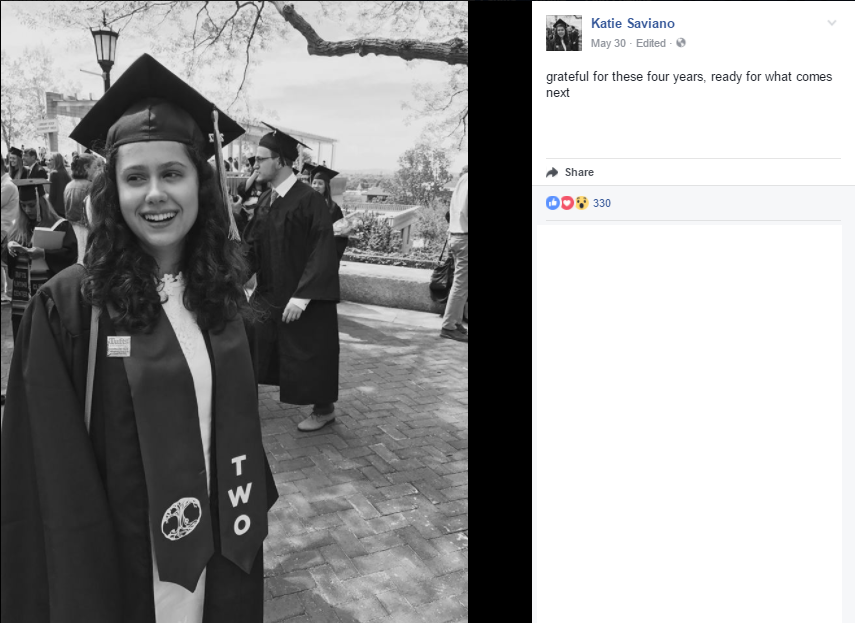Click the empty white comments panel
The image size is (855, 623).
point(689,420)
